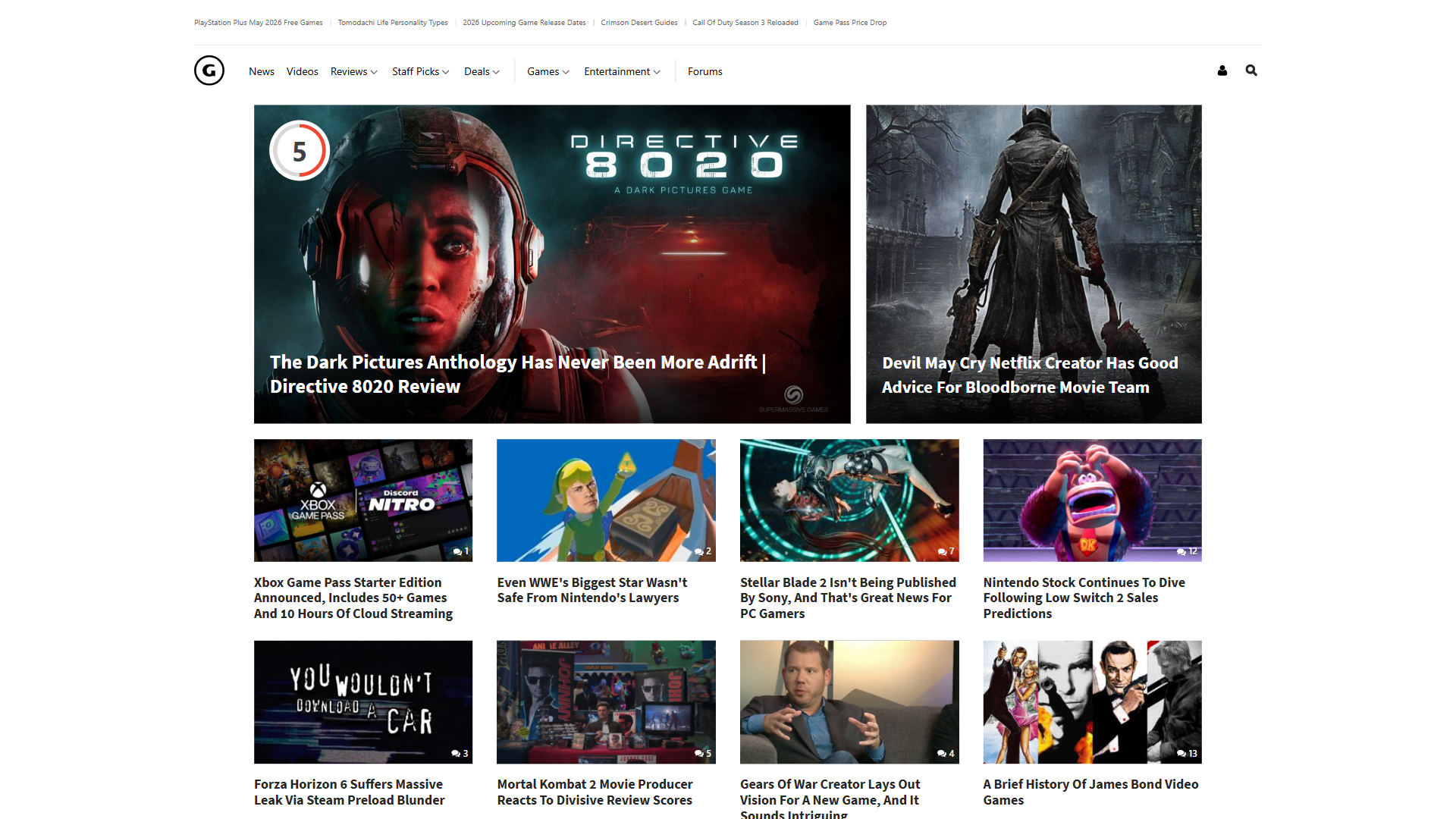
Task: Expand the Games dropdown menu
Action: click(x=548, y=71)
